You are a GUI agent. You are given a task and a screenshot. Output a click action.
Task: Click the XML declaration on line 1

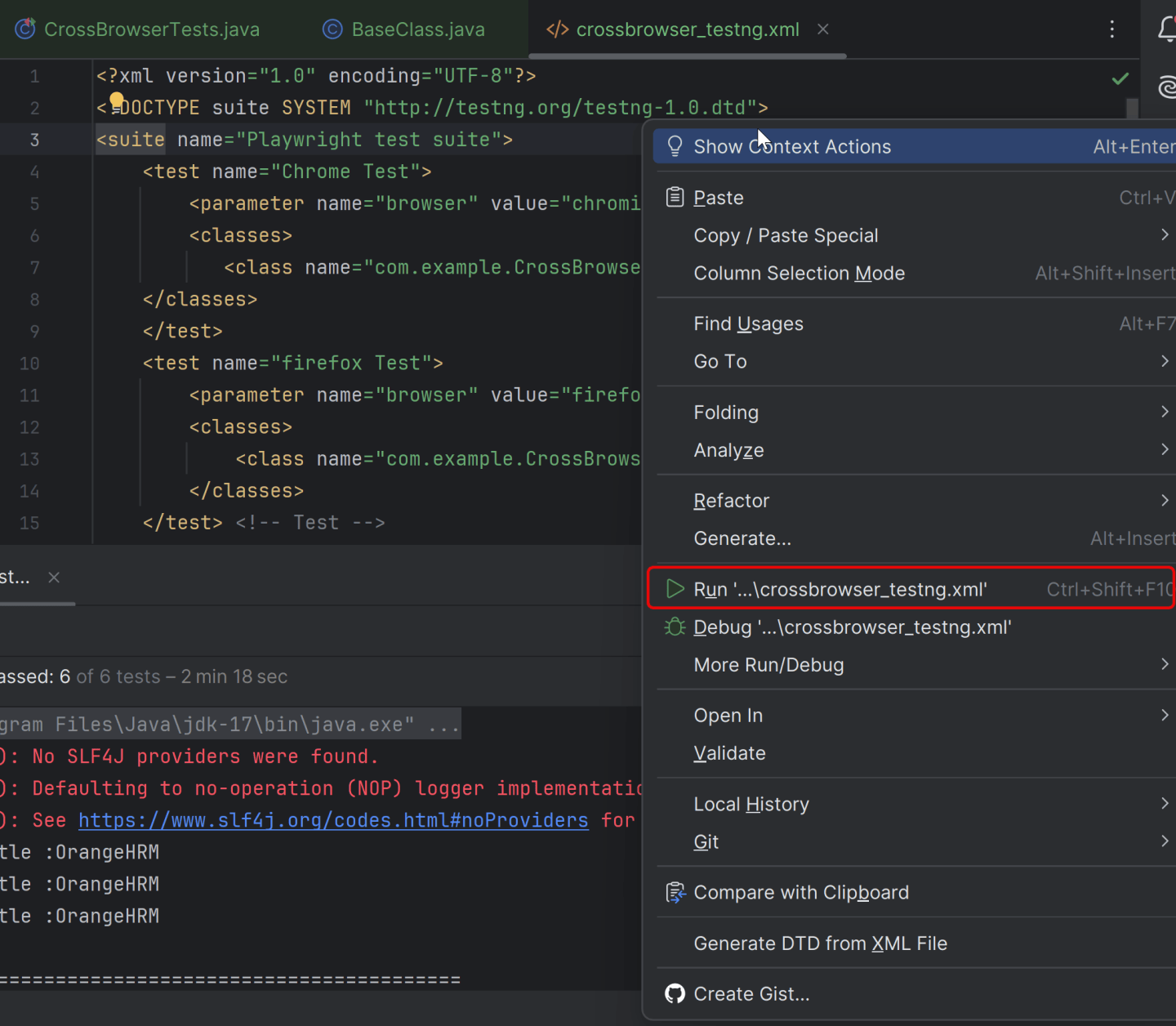(x=316, y=76)
